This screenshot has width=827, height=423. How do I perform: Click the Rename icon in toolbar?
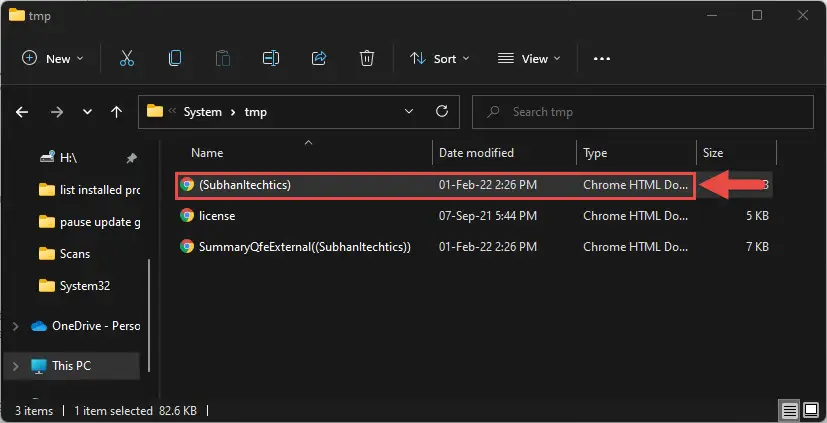pos(271,59)
